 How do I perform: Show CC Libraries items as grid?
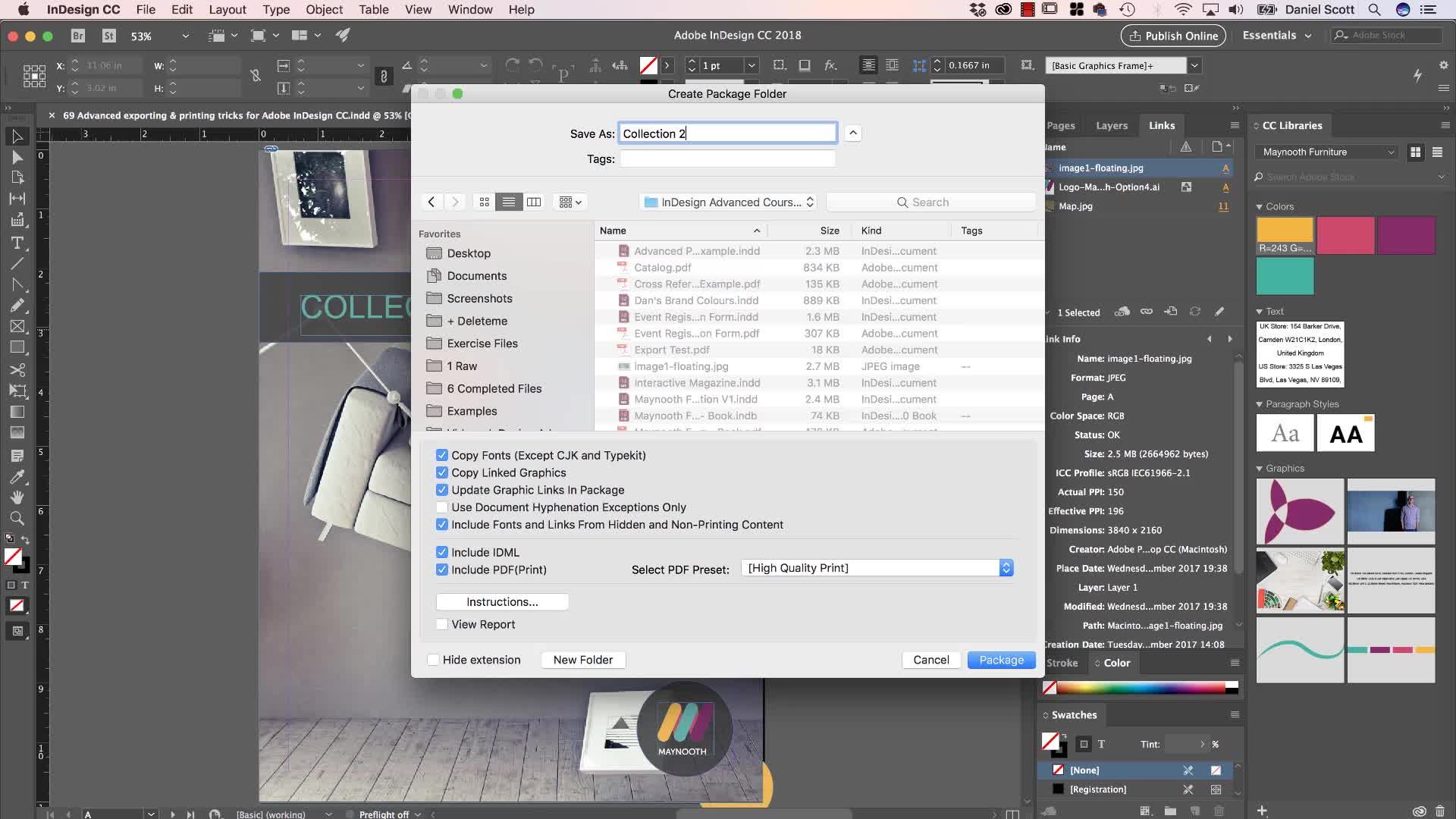point(1415,152)
